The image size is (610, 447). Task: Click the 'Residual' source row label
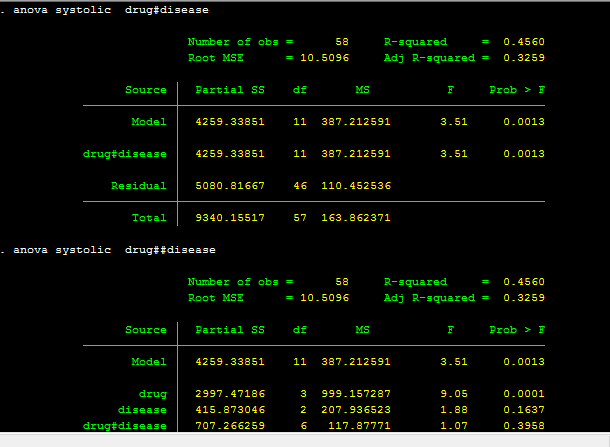[x=139, y=186]
